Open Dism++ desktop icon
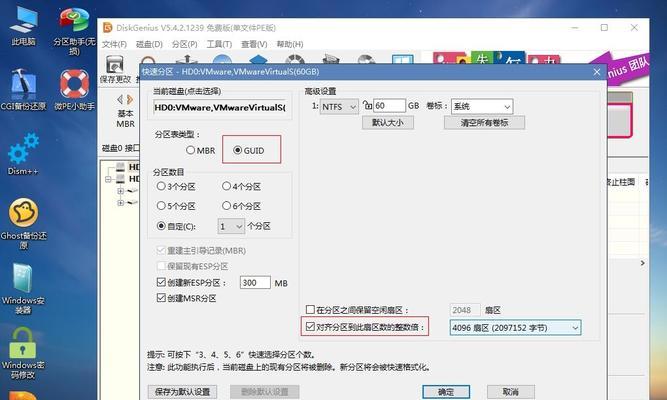This screenshot has width=667, height=400. pyautogui.click(x=23, y=154)
